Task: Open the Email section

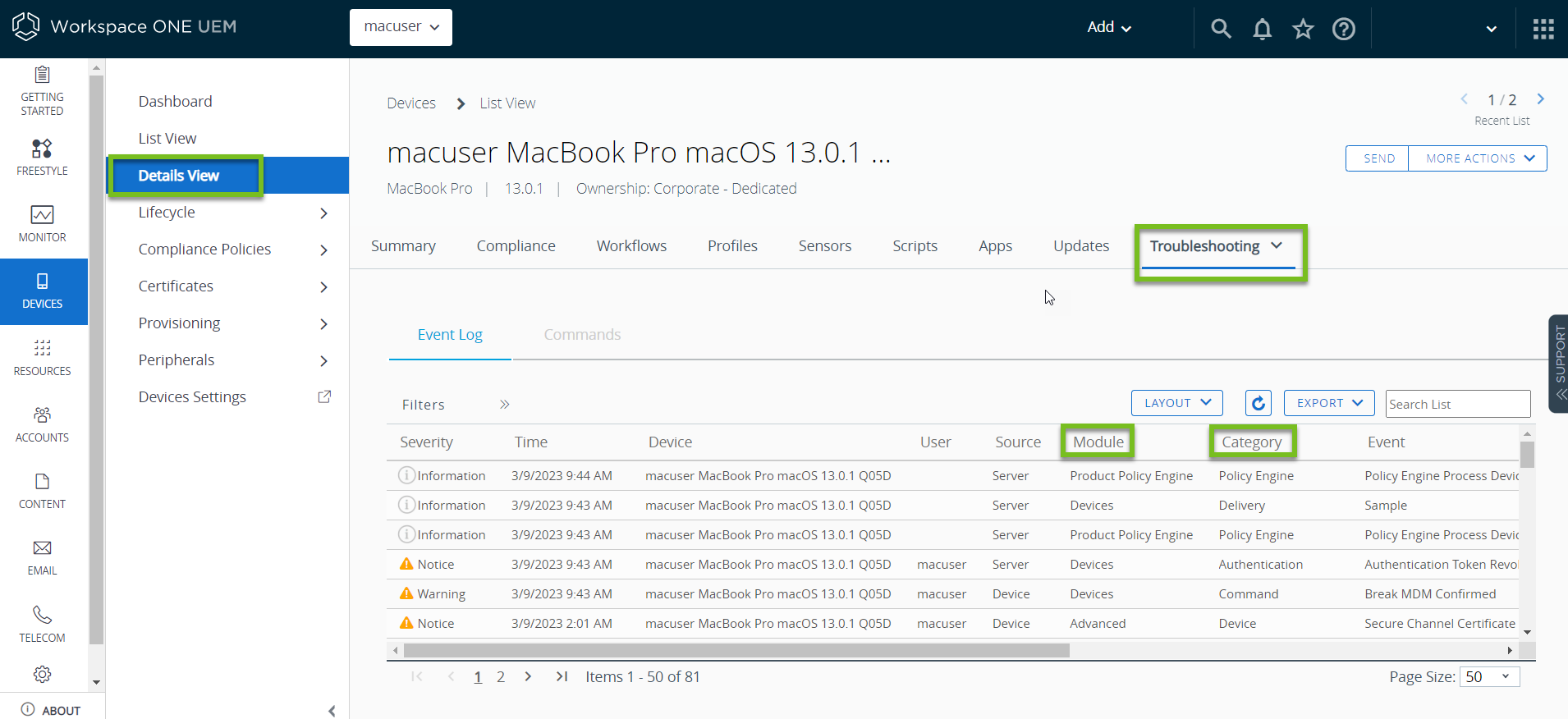Action: coord(43,557)
